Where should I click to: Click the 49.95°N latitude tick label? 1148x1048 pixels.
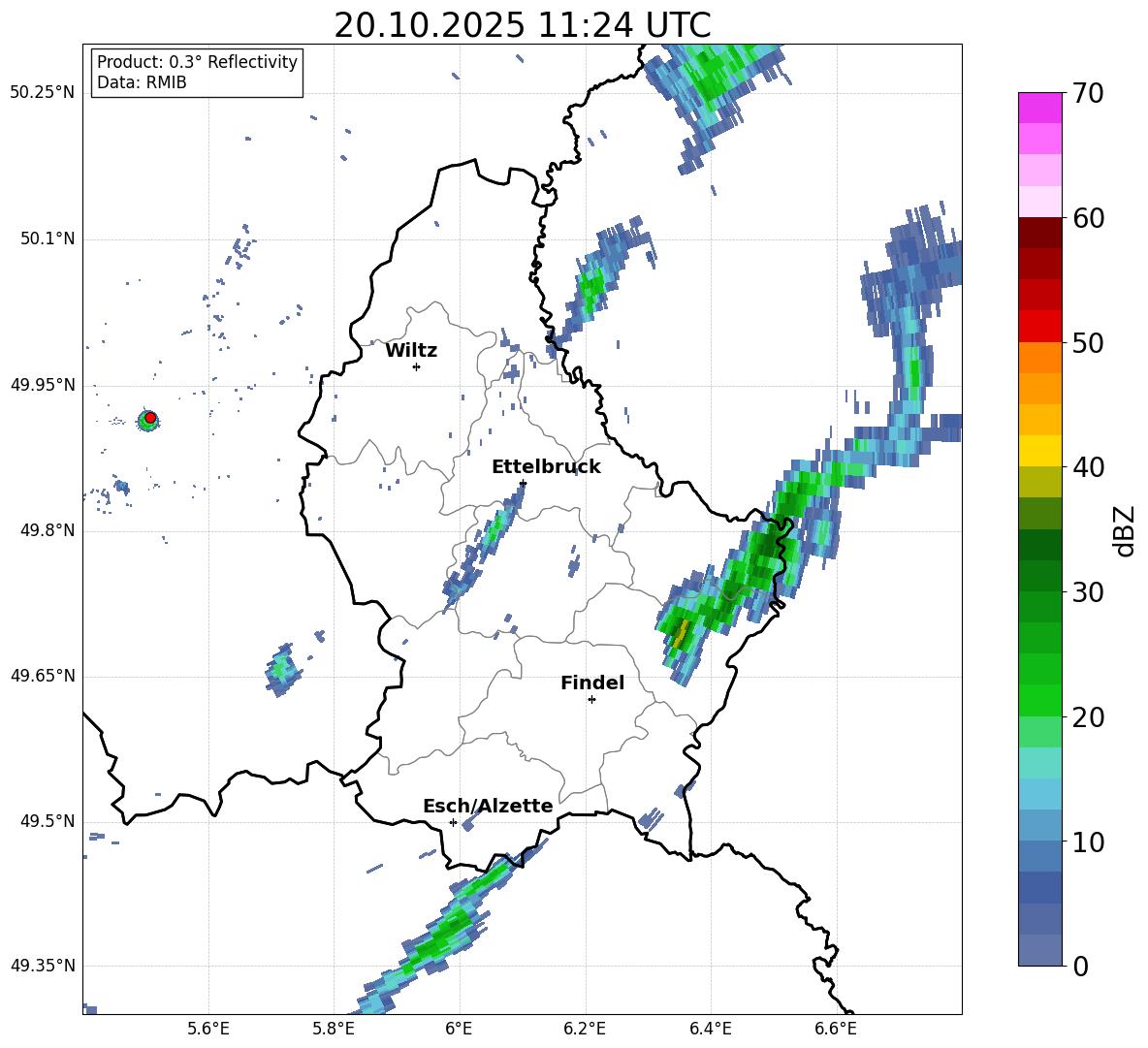[43, 385]
